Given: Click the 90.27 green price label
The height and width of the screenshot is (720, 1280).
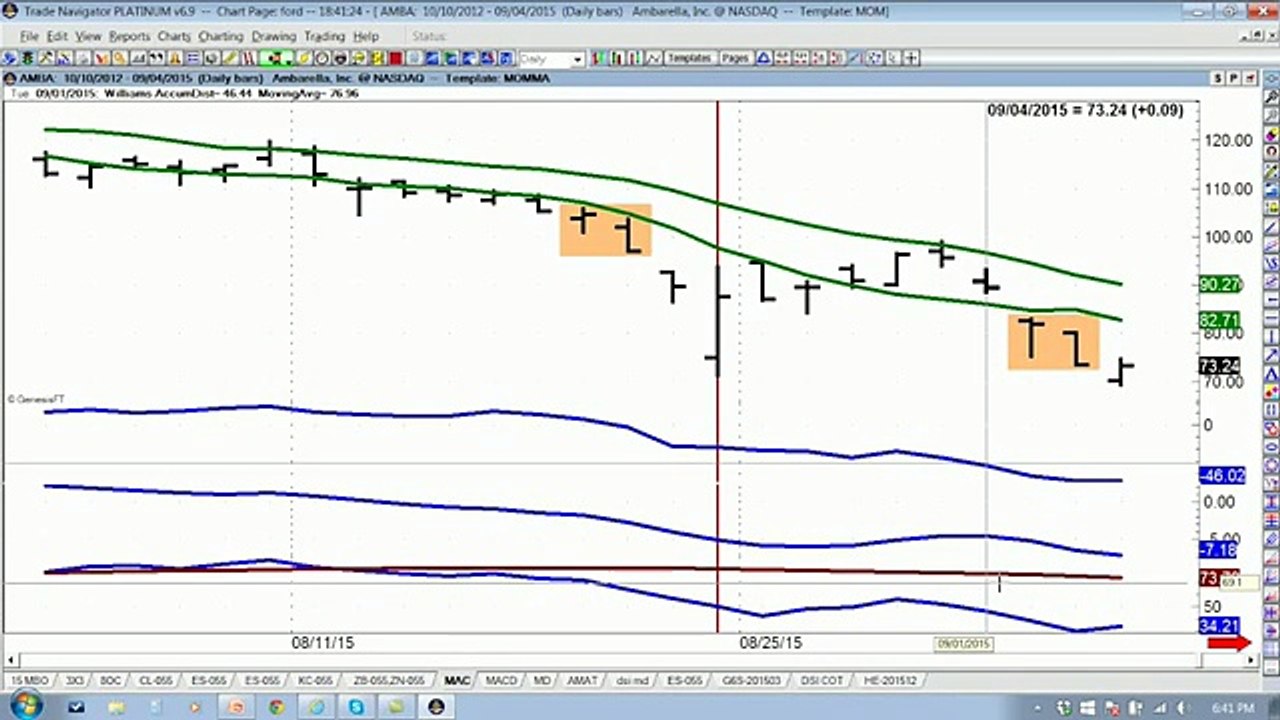Looking at the screenshot, I should click(x=1219, y=285).
